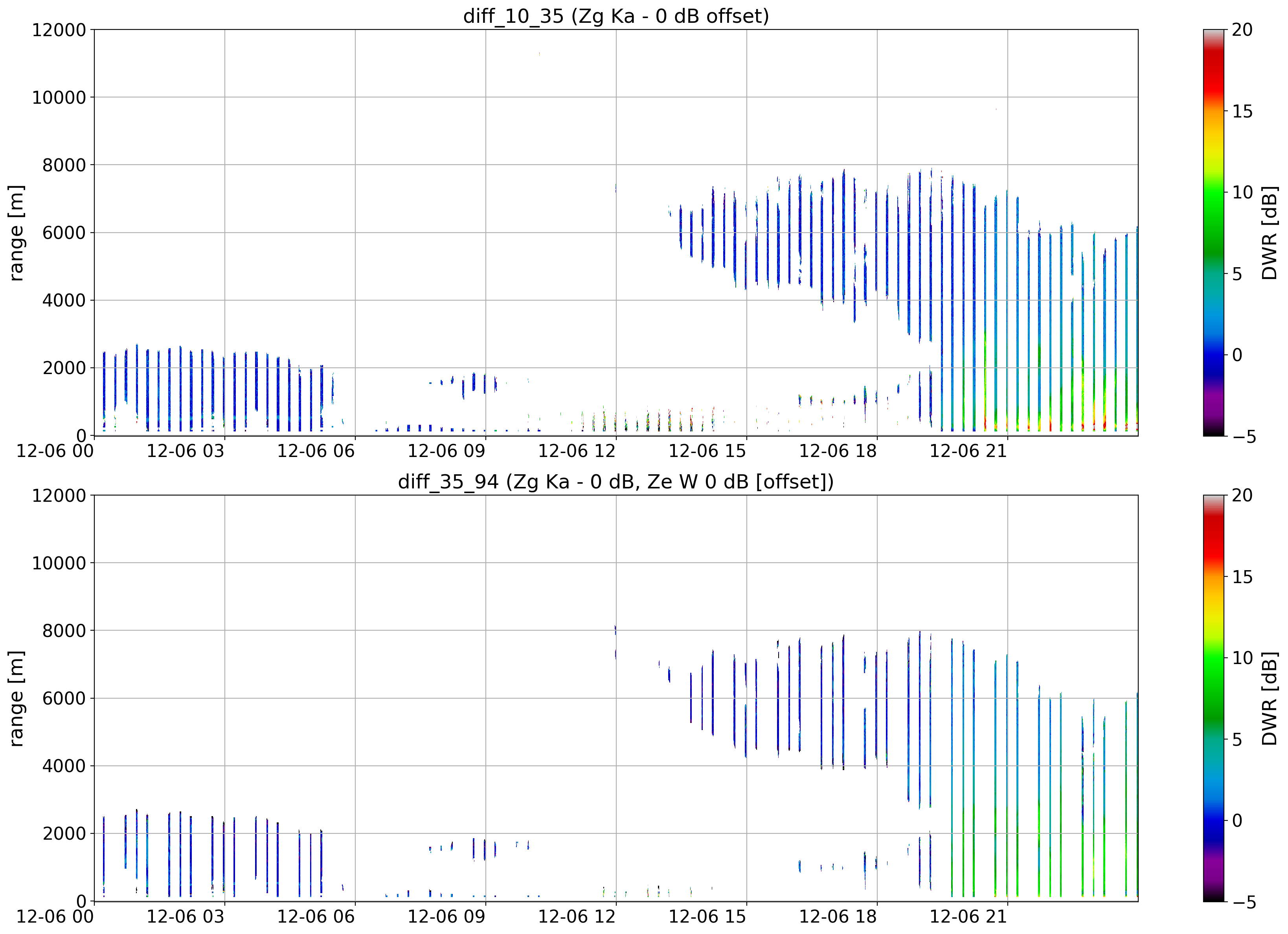Click the 15 tick label on the diff_10_35 colorbar

(1242, 111)
